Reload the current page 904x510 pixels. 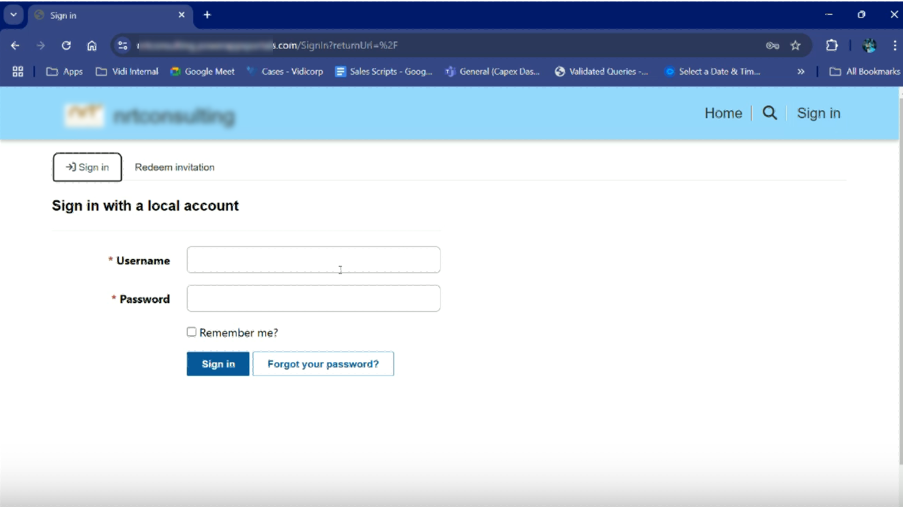coord(66,45)
